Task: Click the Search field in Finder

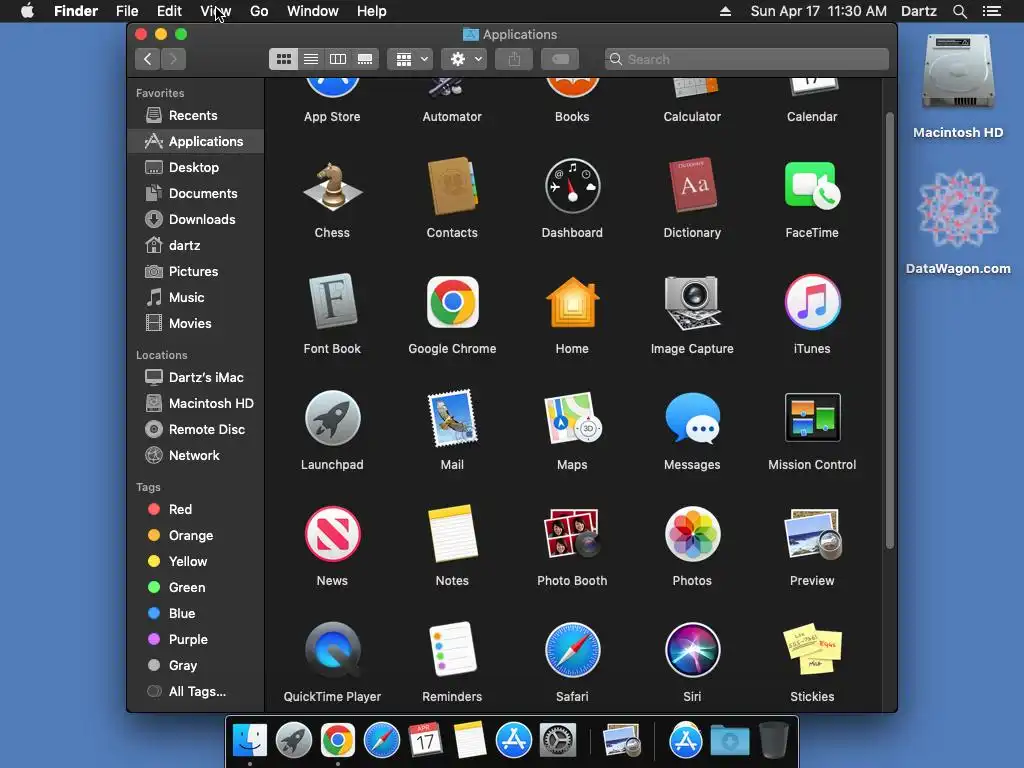Action: 746,59
